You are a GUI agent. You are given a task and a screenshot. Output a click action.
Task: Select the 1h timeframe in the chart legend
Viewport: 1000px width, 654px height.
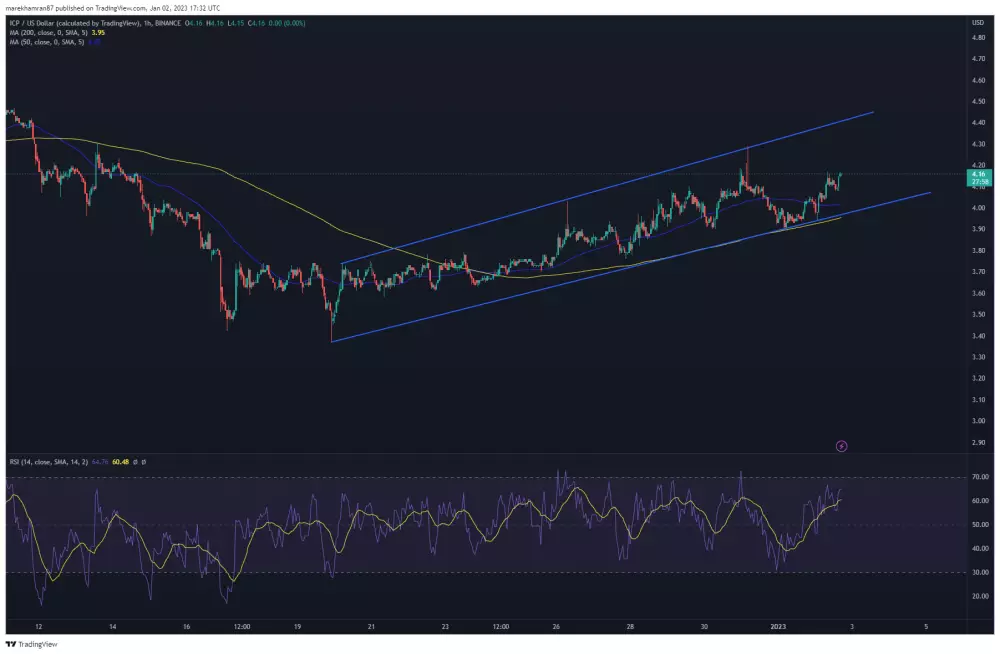147,22
